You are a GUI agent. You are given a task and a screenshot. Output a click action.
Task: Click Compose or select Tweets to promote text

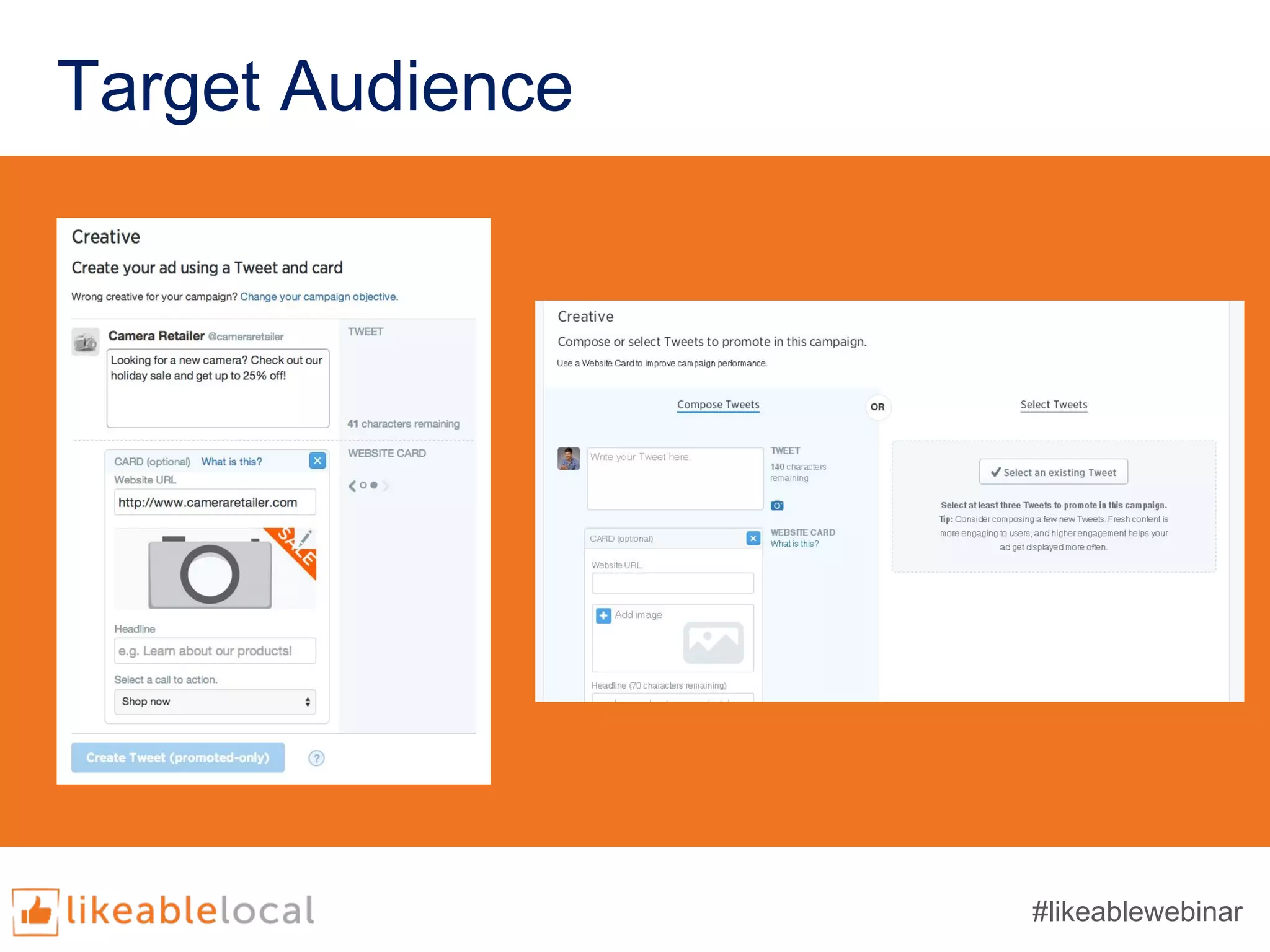[712, 342]
